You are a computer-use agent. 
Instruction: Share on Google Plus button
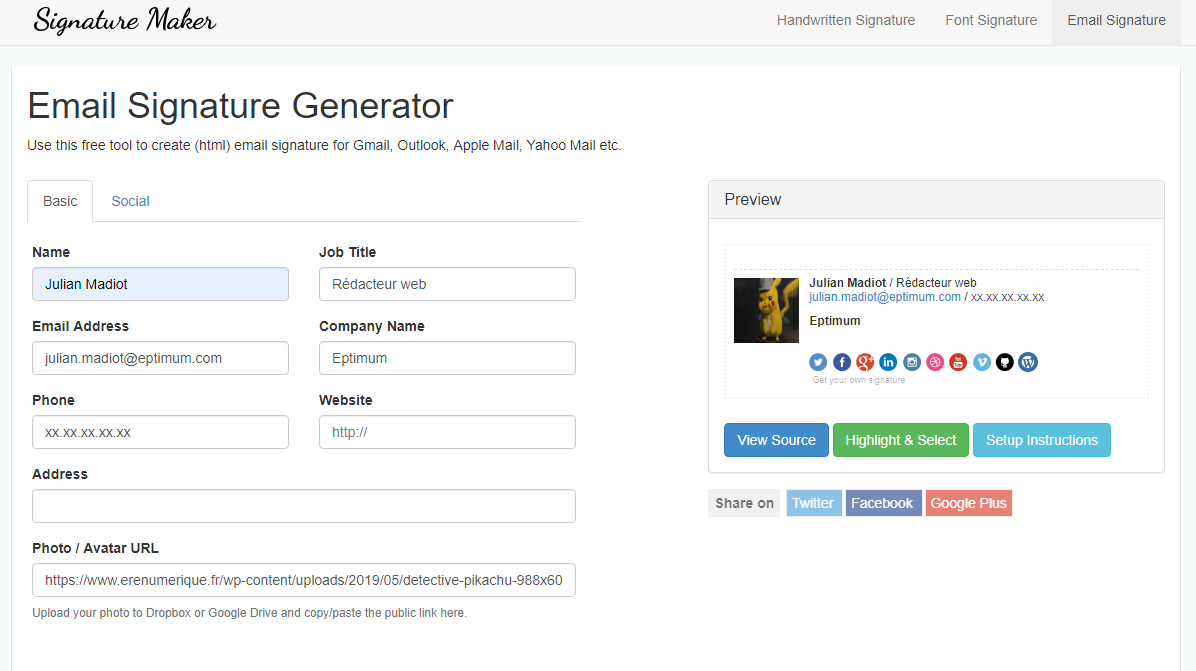pos(969,503)
